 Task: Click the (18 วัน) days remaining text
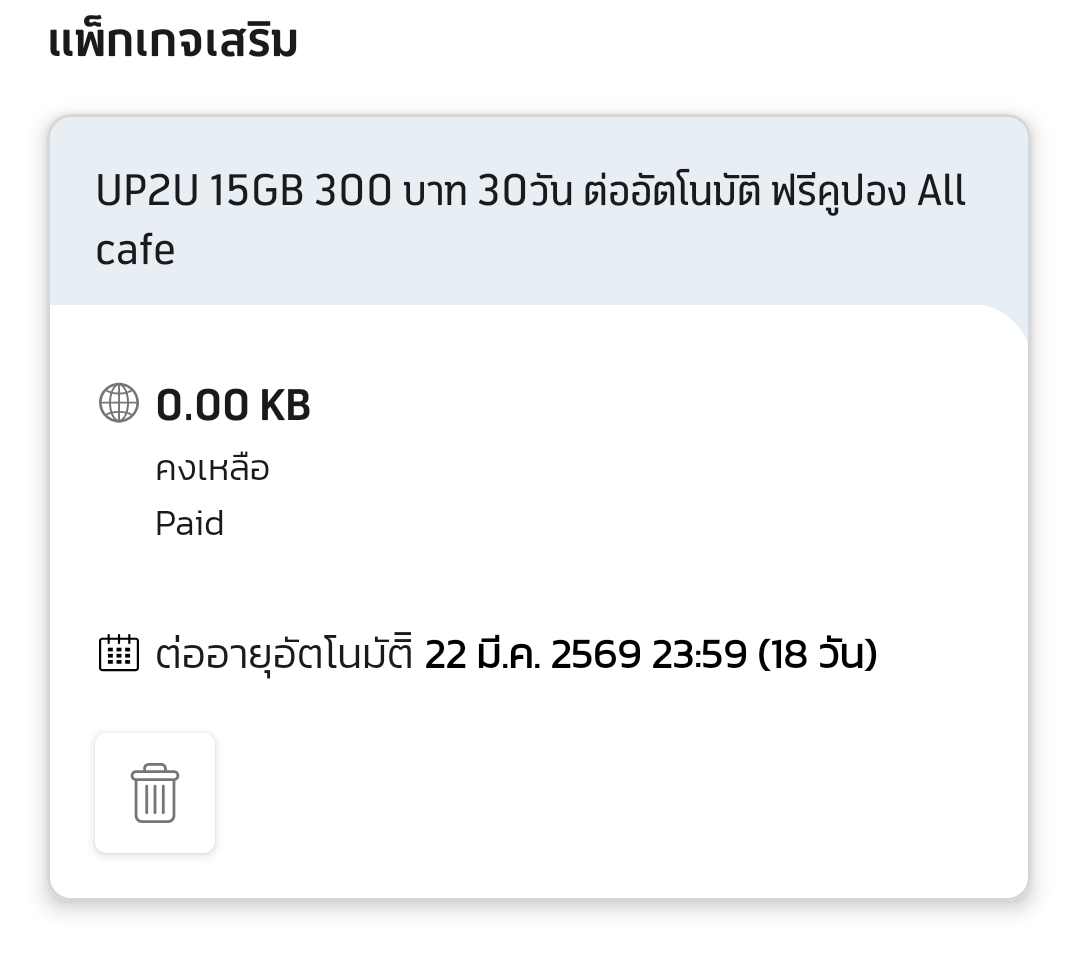point(817,654)
